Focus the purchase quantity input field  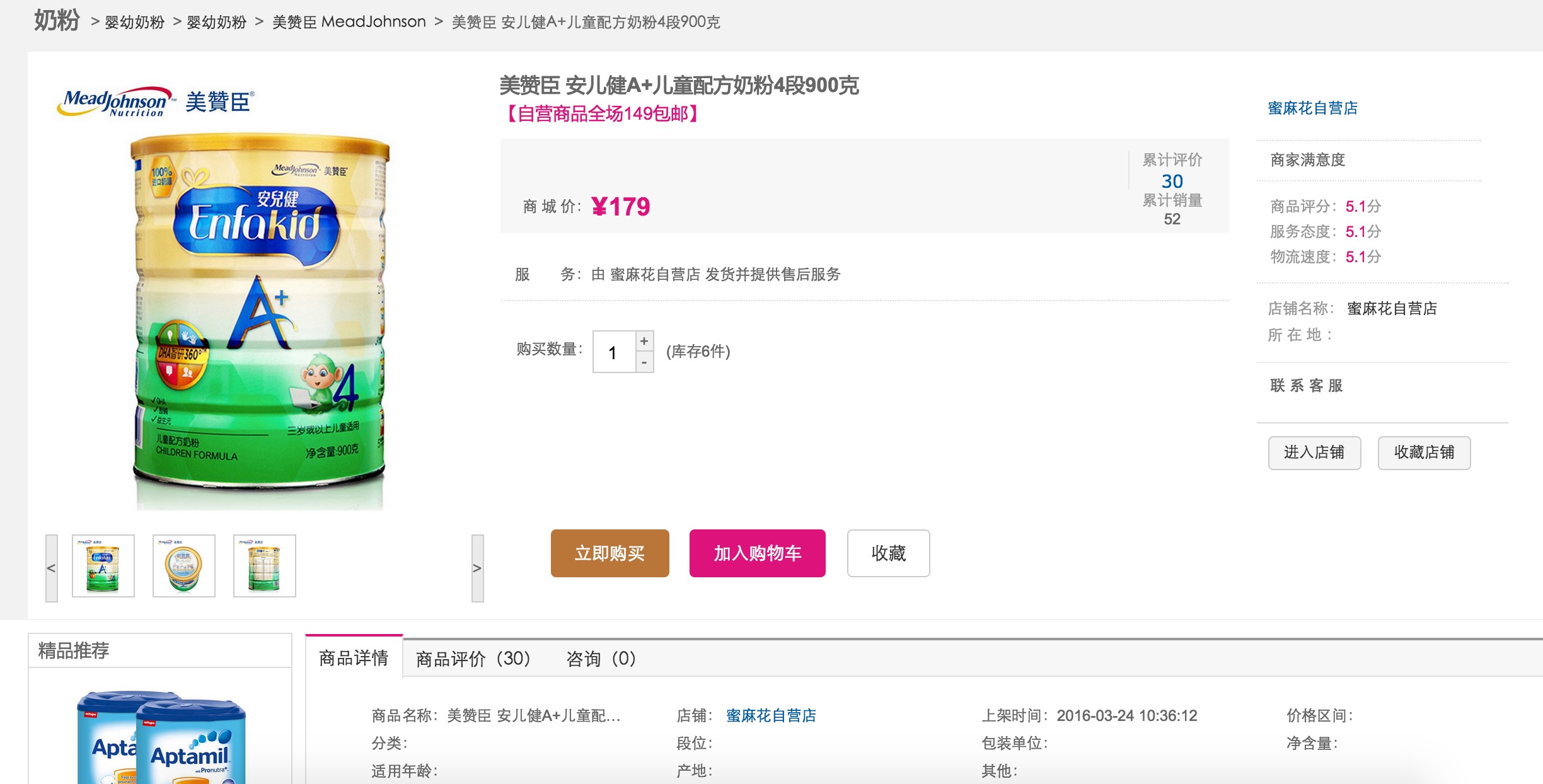pos(614,352)
